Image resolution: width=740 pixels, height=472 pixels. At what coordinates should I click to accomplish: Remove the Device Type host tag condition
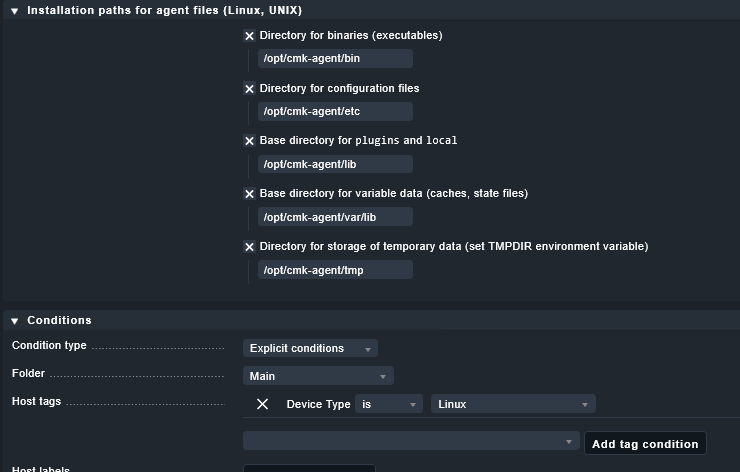[x=262, y=404]
